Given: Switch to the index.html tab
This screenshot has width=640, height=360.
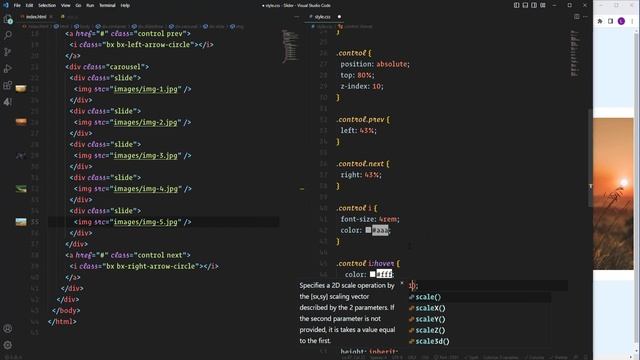Looking at the screenshot, I should point(36,17).
